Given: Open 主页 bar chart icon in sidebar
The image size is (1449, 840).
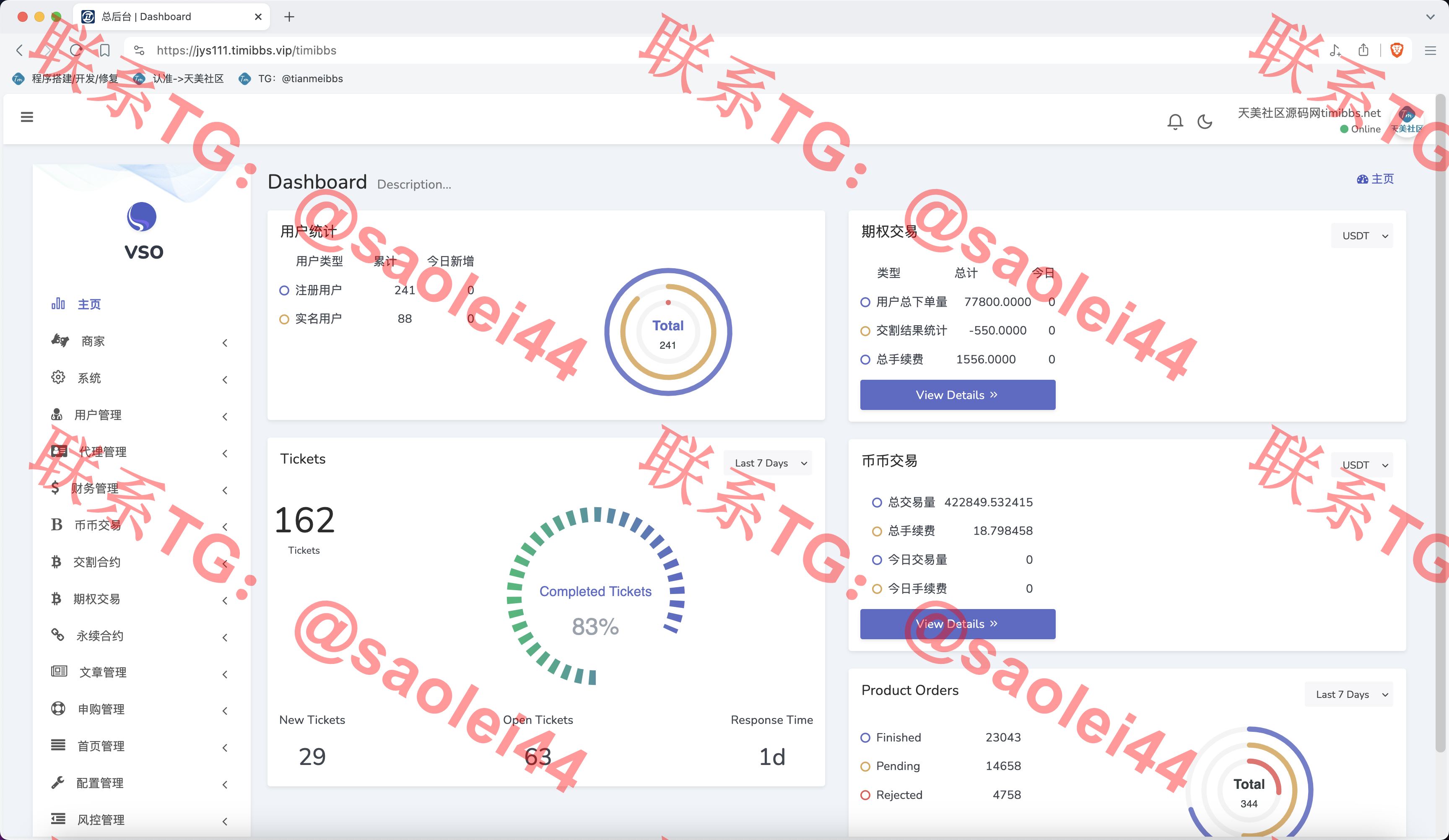Looking at the screenshot, I should [58, 303].
